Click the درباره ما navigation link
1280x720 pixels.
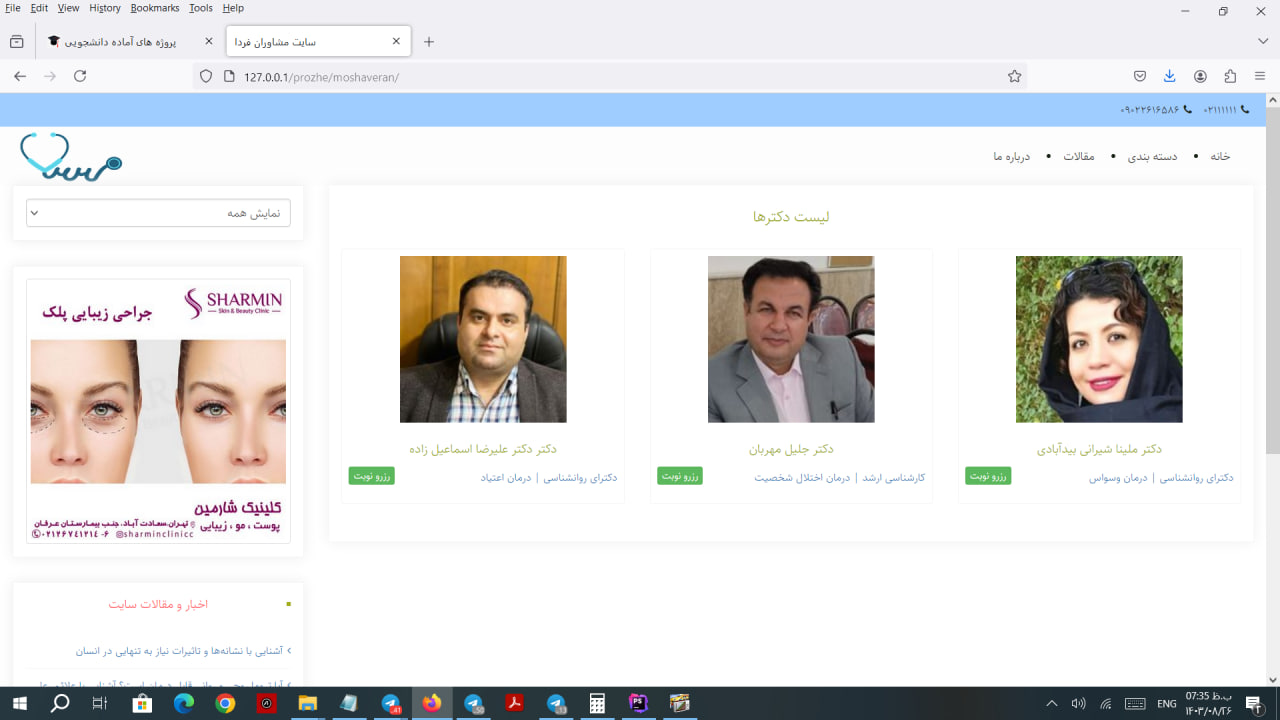click(1011, 157)
